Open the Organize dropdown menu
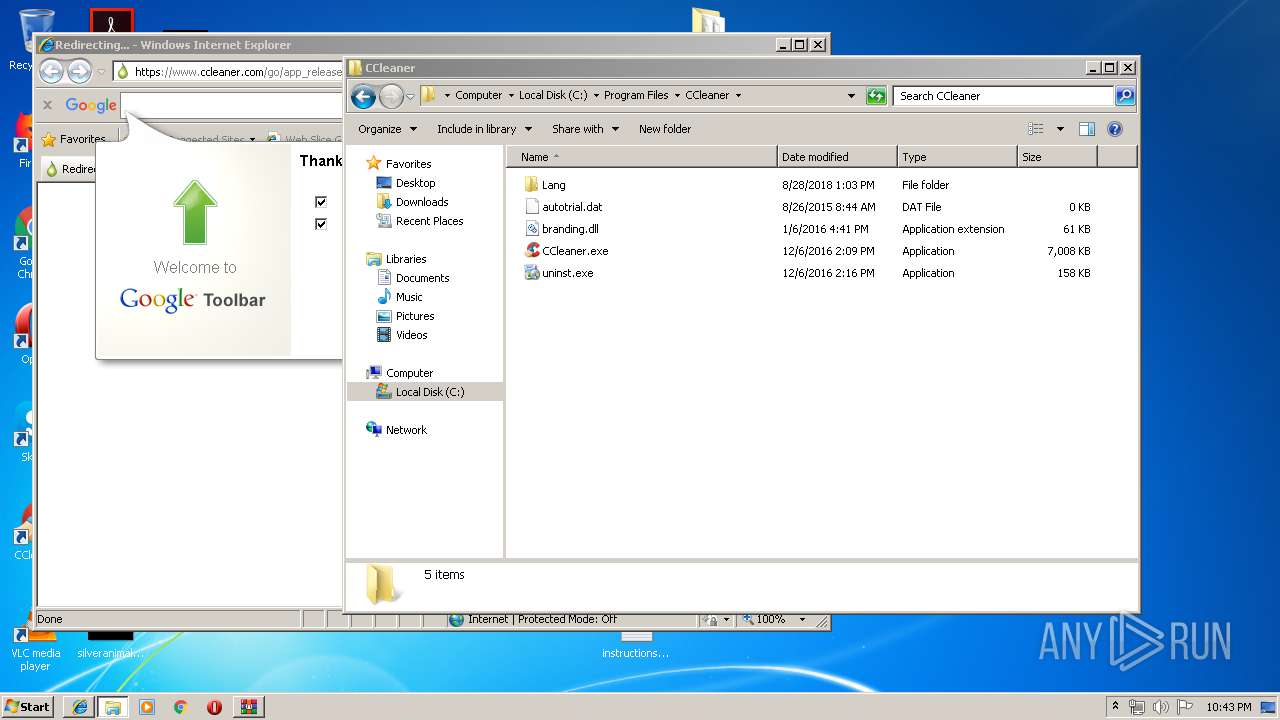1280x720 pixels. click(x=387, y=129)
